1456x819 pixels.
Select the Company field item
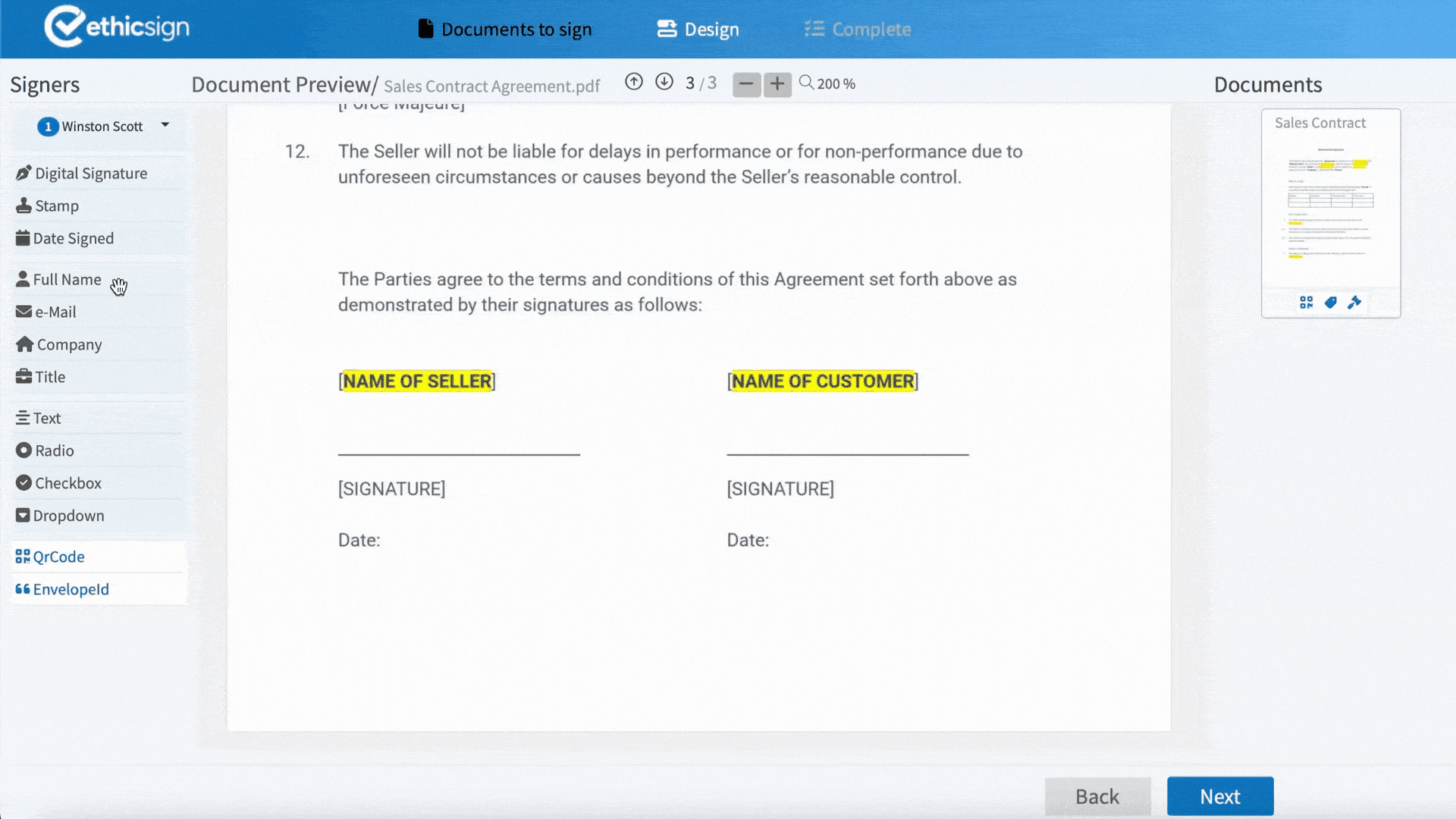coord(59,345)
